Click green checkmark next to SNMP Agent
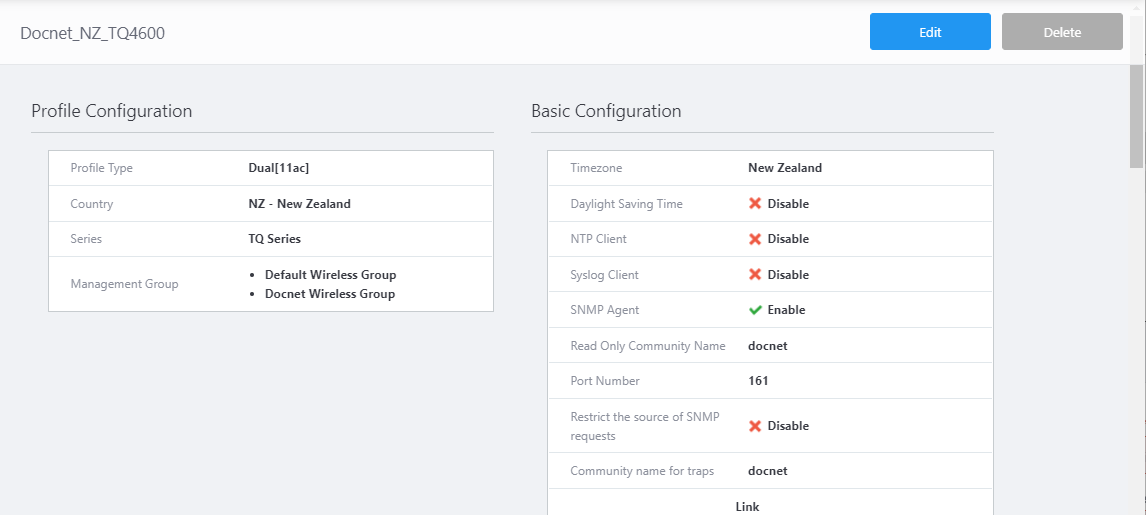The width and height of the screenshot is (1146, 515). (755, 310)
